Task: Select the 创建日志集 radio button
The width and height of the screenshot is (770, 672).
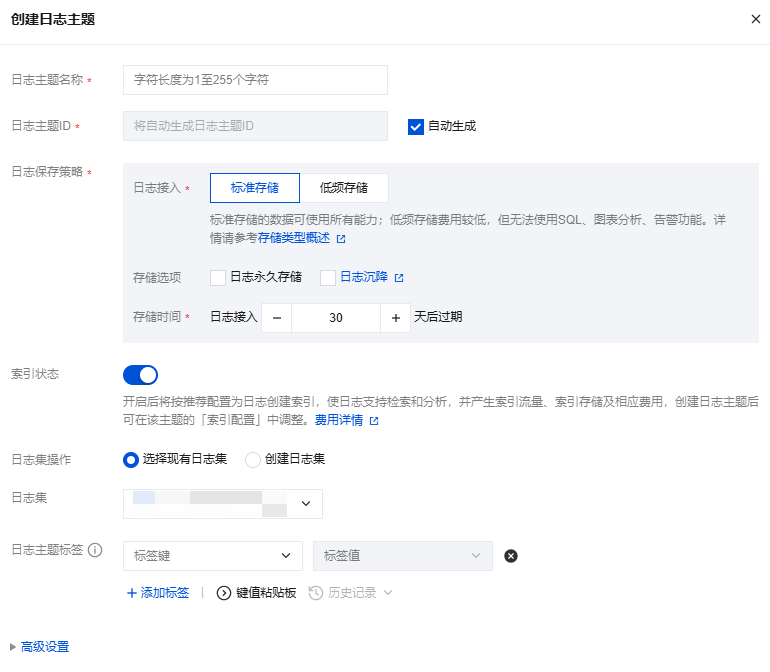Action: pyautogui.click(x=253, y=460)
